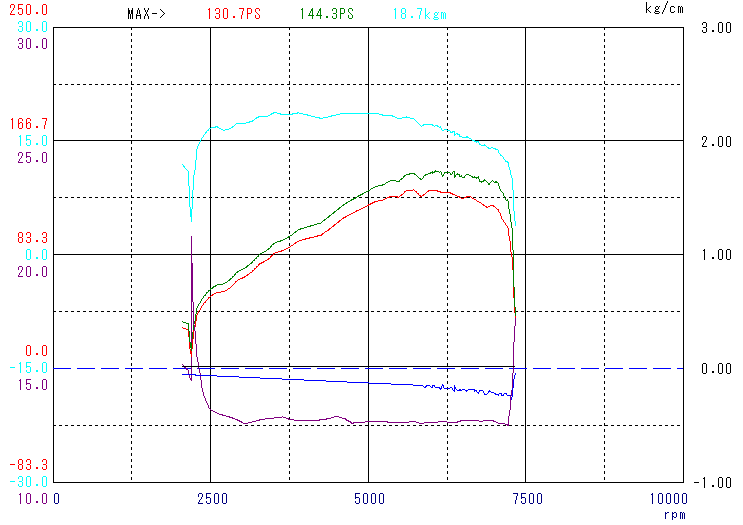743x525 pixels.
Task: Click the red 130.7PS max value
Action: point(234,14)
